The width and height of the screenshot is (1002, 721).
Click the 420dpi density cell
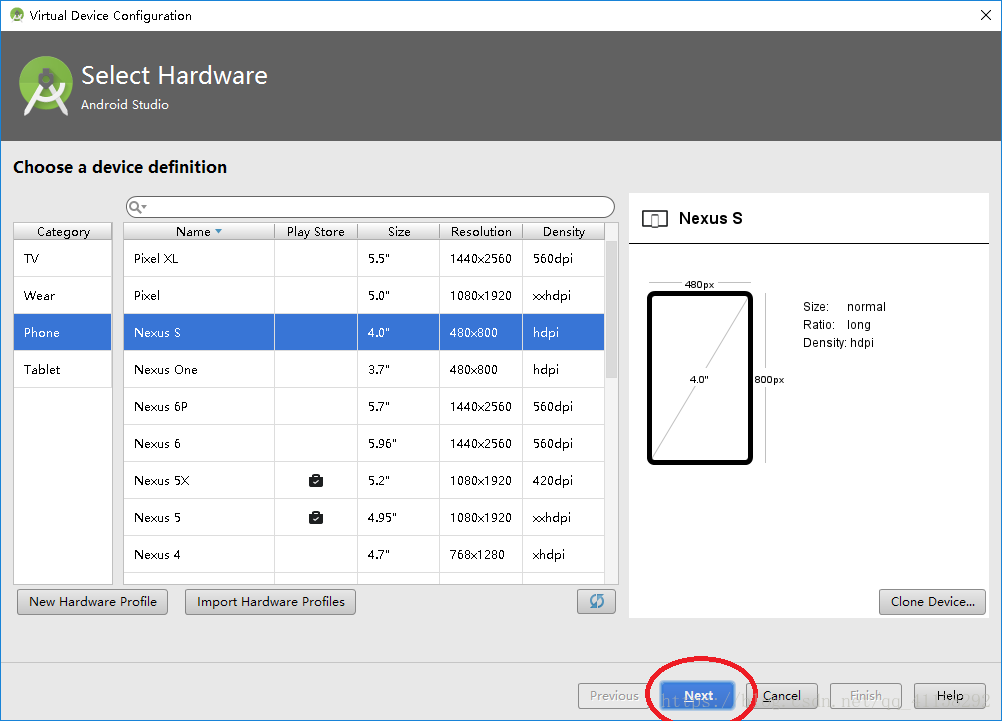564,481
